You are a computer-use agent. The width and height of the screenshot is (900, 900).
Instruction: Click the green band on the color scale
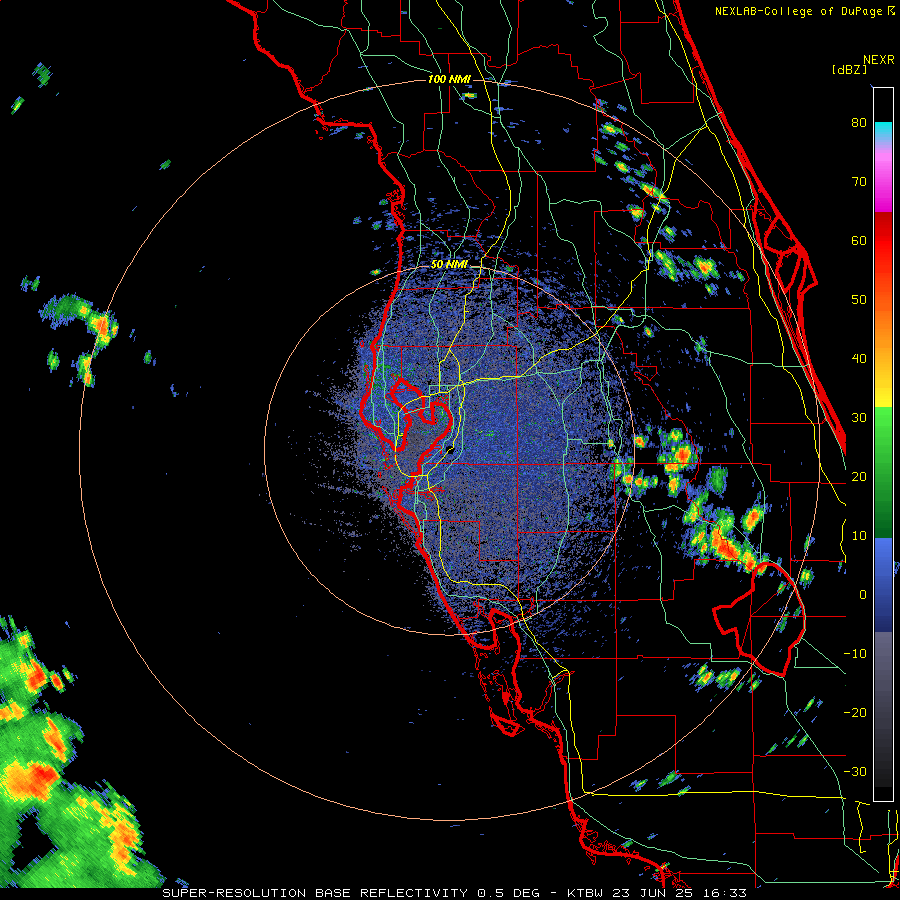pos(883,472)
